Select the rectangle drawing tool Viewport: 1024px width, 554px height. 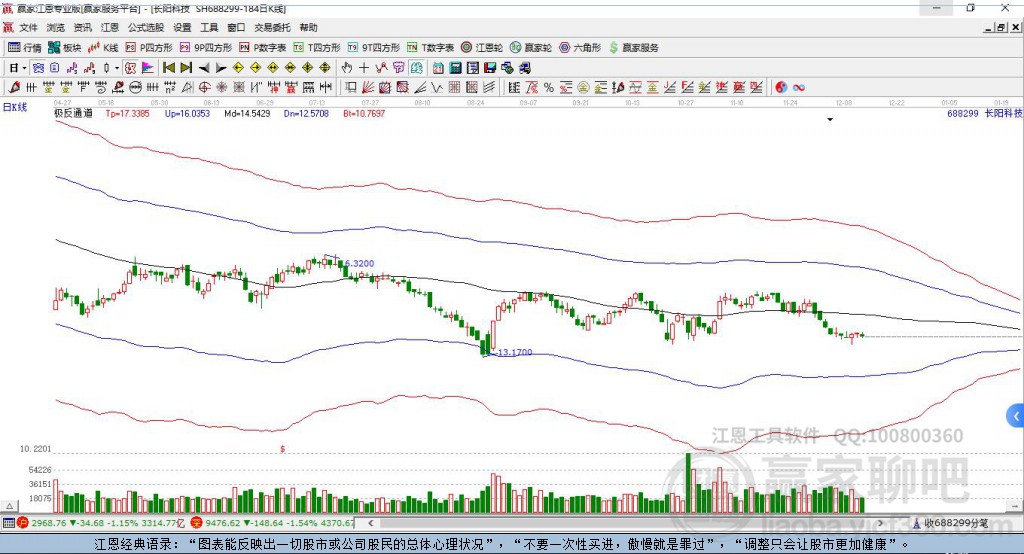click(351, 87)
